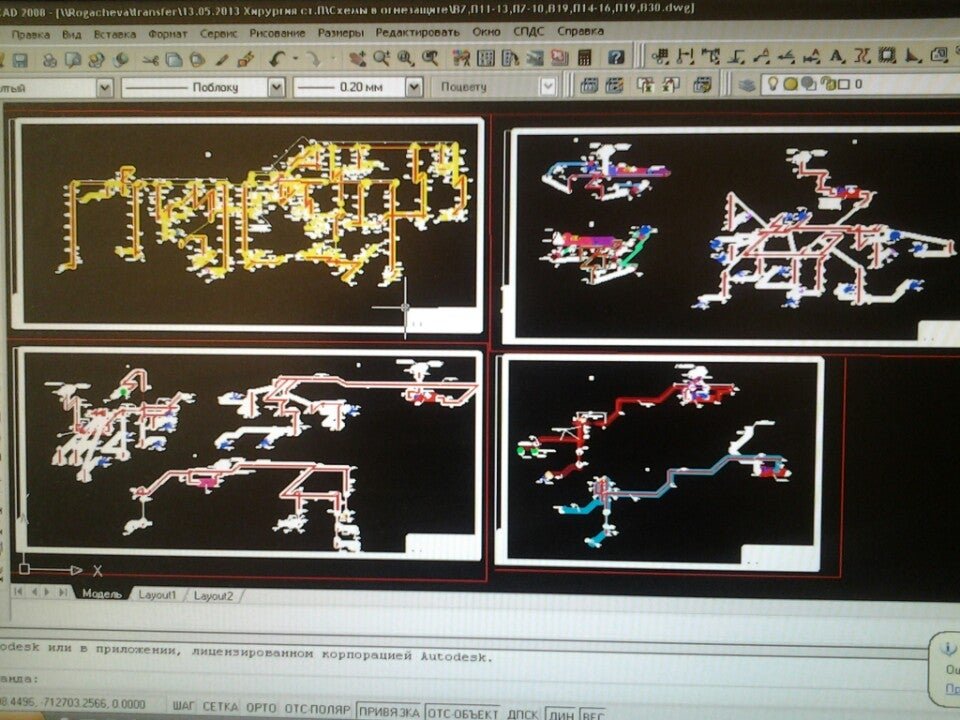This screenshot has height=720, width=960.
Task: Expand the 0.20 мм lineweight dropdown
Action: [413, 87]
